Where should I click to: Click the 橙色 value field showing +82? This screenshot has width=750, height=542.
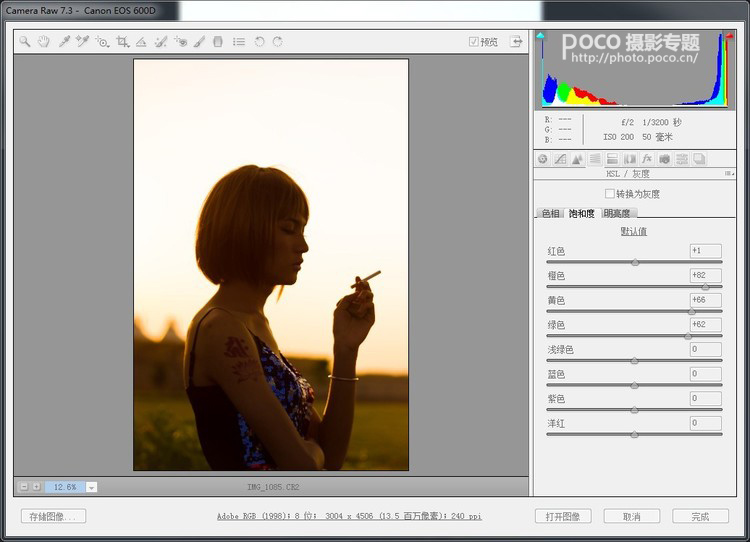click(706, 275)
